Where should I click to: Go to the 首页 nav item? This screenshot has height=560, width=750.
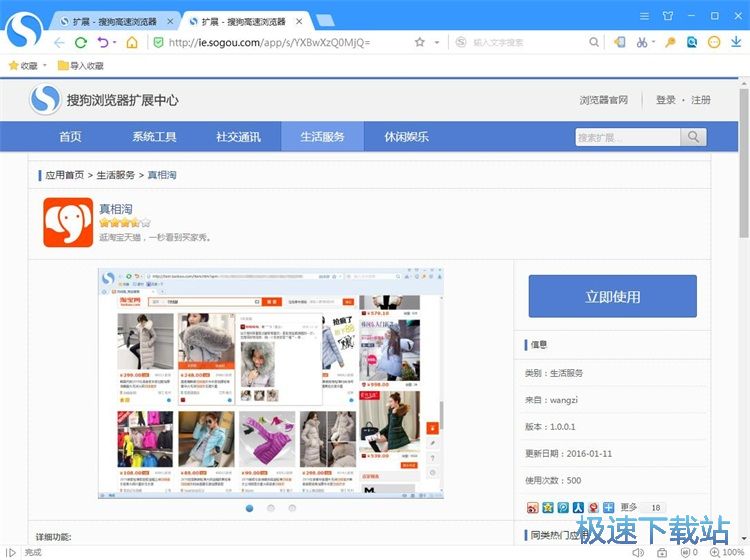[70, 137]
